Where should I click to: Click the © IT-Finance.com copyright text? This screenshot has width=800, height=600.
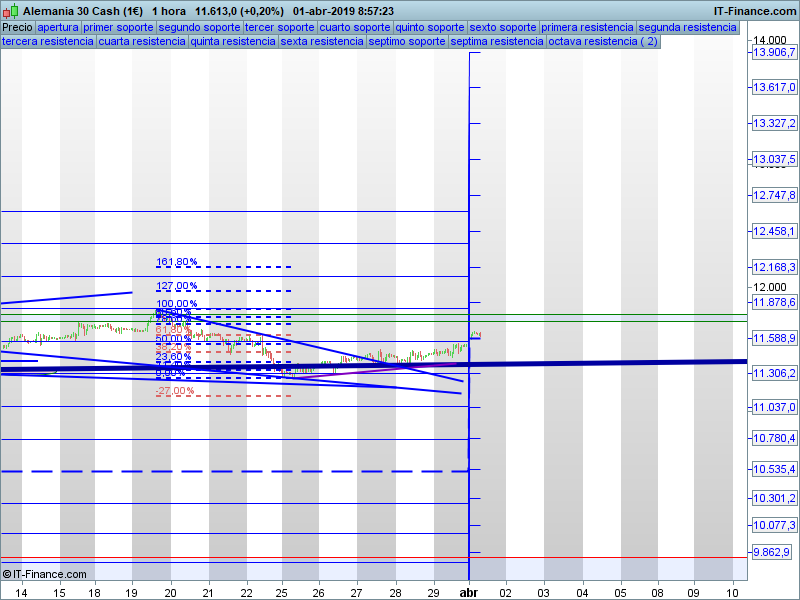point(45,574)
